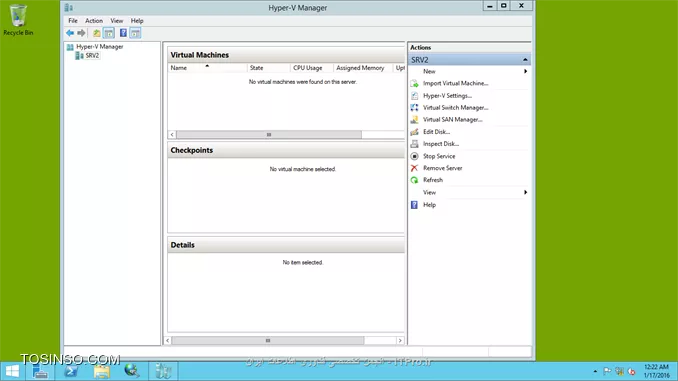Click right arrow of bottom scrollbar
Image resolution: width=678 pixels, height=381 pixels.
tap(400, 341)
